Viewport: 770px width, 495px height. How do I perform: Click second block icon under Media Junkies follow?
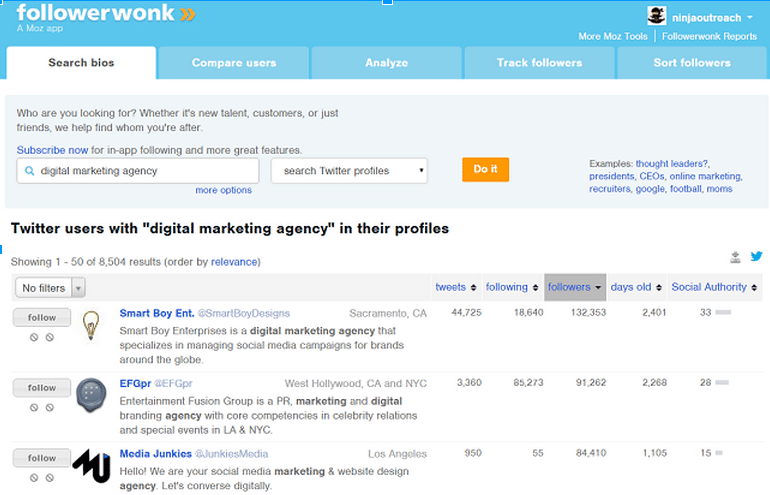click(50, 478)
